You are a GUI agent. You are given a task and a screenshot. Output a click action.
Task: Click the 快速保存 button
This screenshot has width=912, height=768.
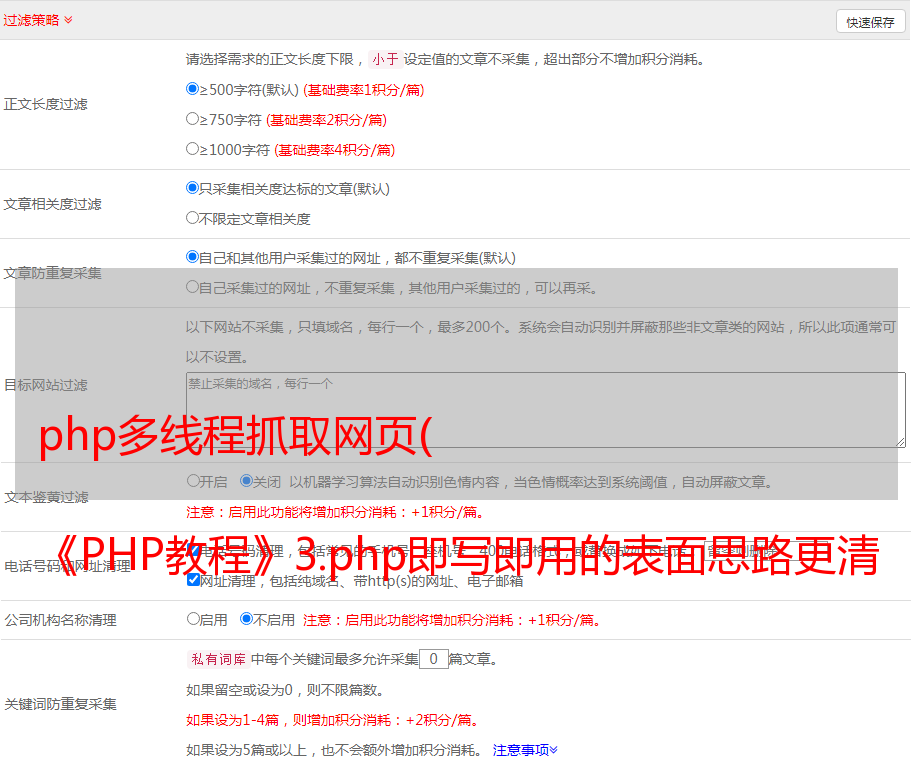(870, 22)
